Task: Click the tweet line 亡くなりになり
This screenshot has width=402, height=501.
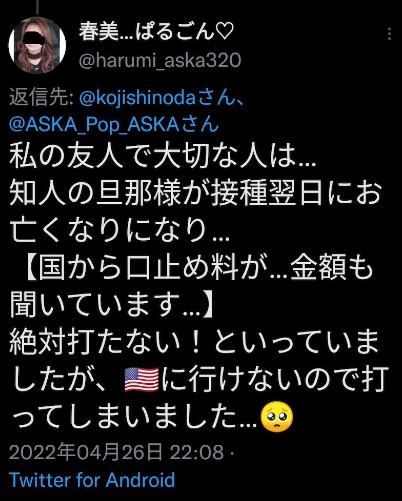Action: [120, 230]
